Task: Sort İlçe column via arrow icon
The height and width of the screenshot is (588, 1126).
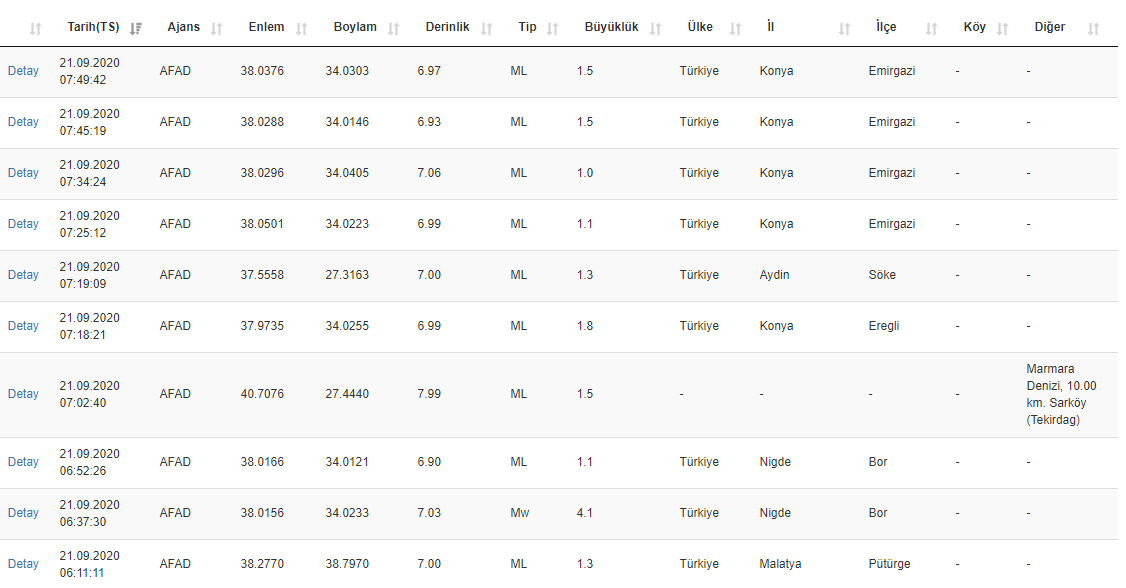Action: (932, 28)
